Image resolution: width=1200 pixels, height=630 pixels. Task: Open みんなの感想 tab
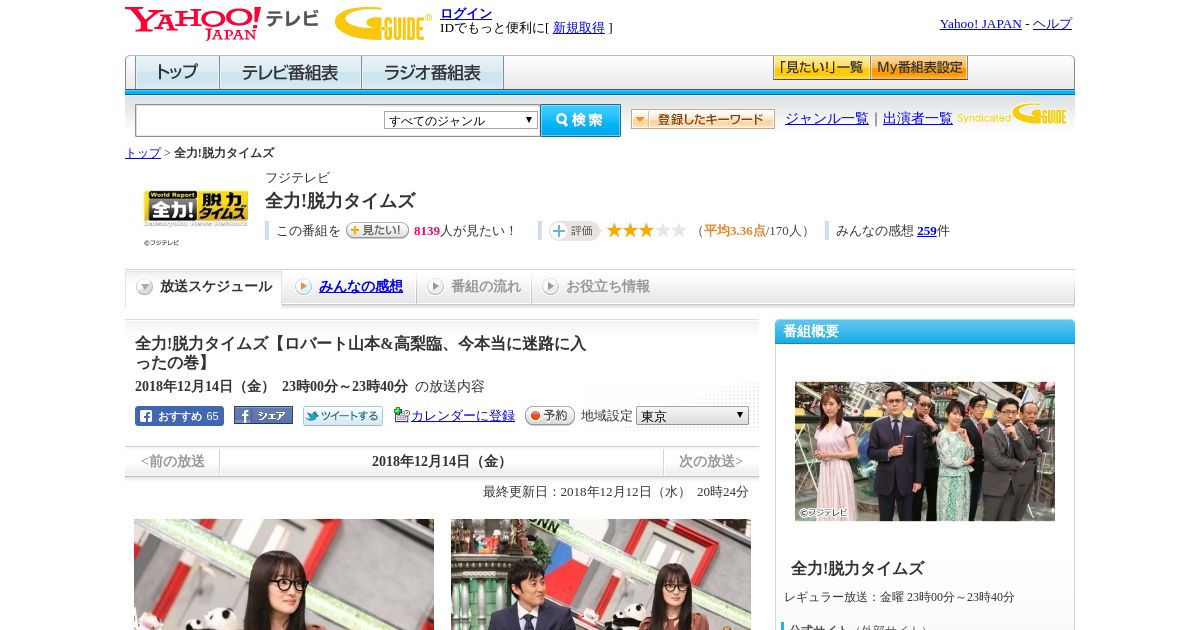pos(360,287)
